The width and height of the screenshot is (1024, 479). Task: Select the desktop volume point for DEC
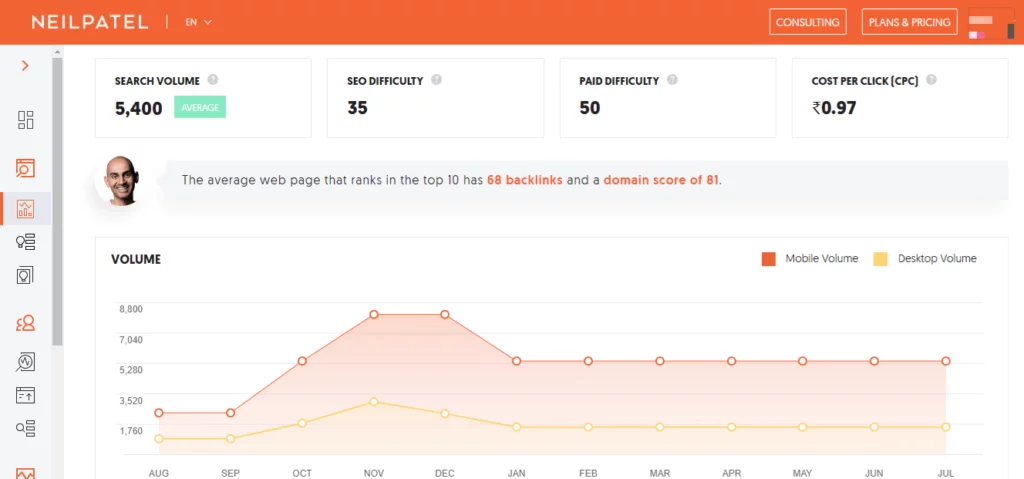pos(445,414)
